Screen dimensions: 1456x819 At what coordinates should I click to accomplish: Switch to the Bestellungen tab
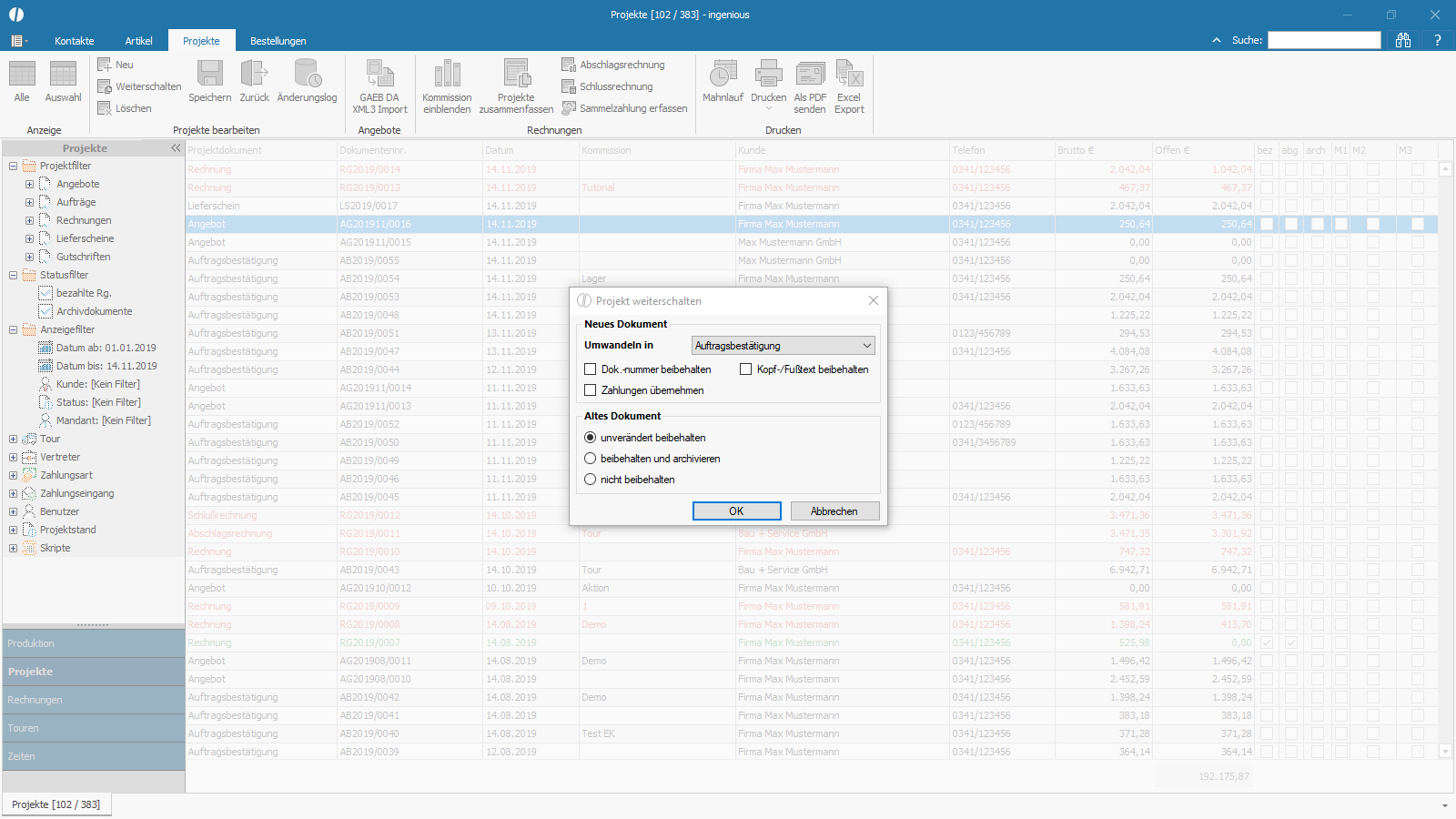coord(278,41)
